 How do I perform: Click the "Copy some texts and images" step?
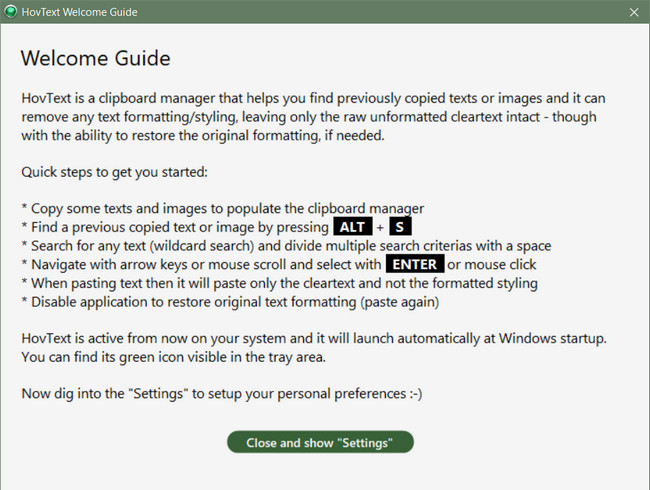tap(223, 209)
